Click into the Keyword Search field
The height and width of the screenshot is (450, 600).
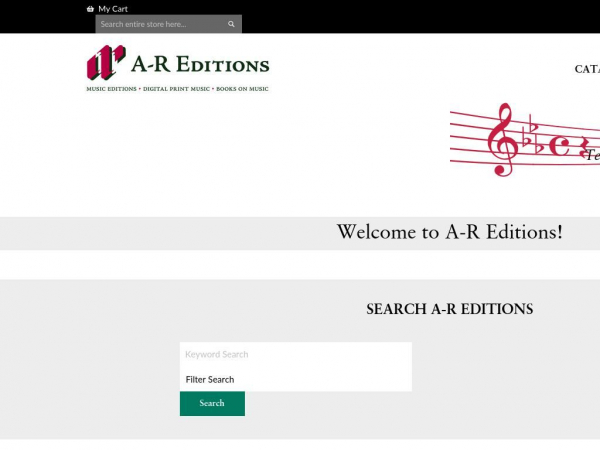point(296,354)
